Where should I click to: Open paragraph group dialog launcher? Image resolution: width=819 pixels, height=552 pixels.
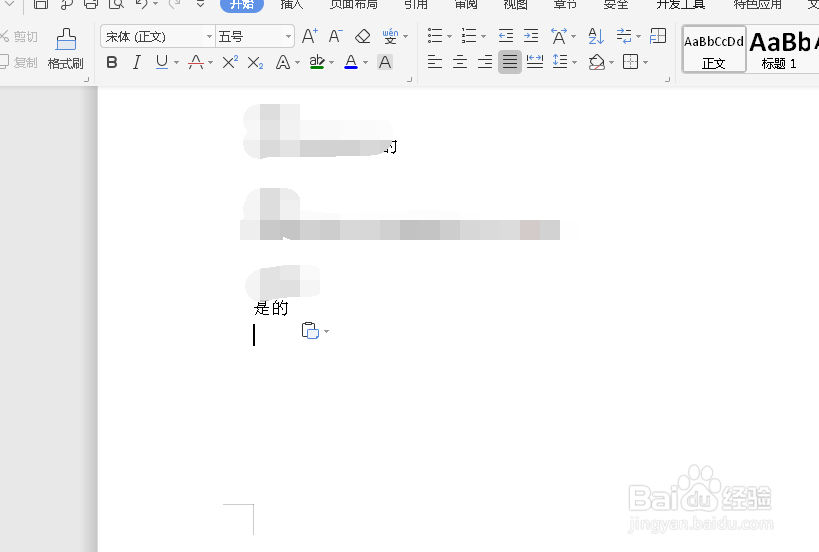[x=667, y=80]
